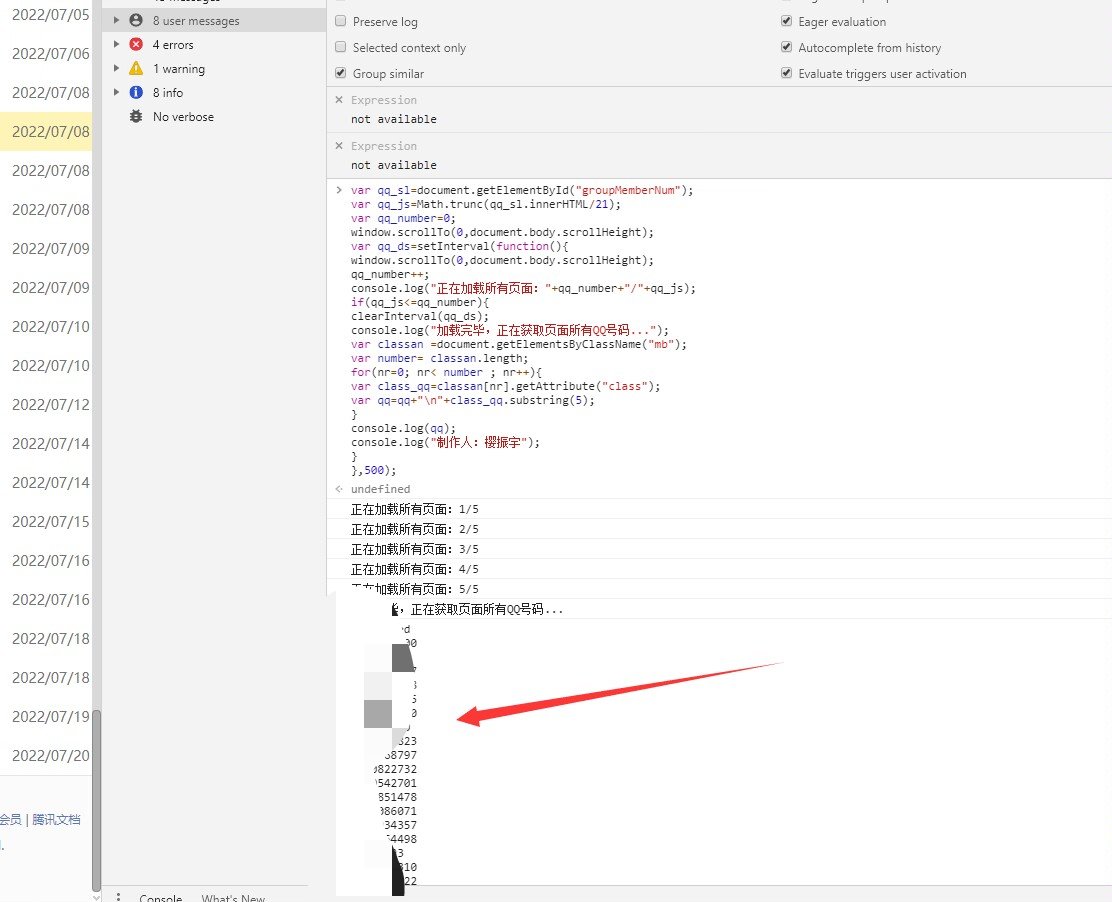Remove the first live Expression with X

click(339, 100)
